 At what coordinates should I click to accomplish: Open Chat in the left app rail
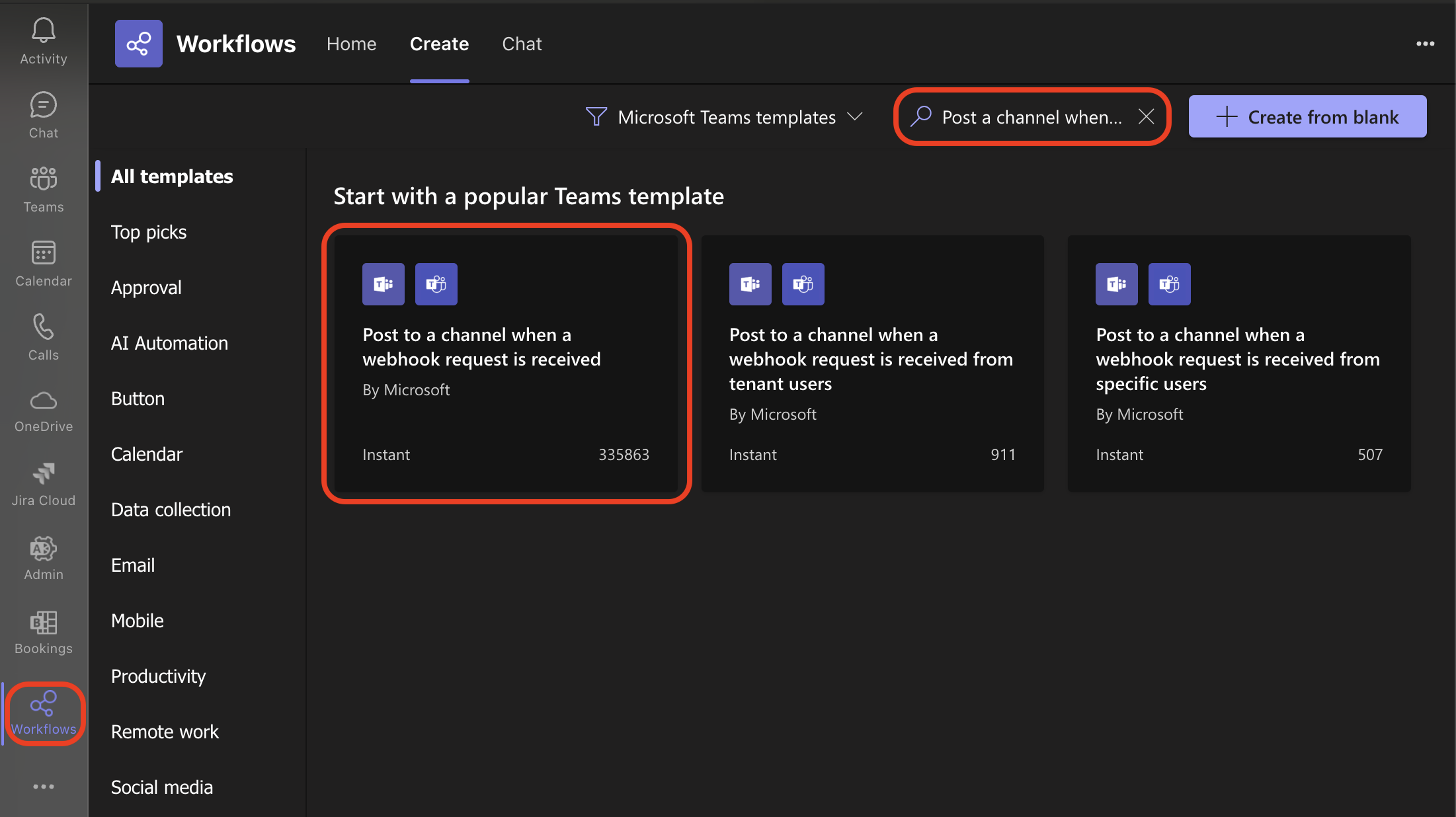click(x=44, y=116)
